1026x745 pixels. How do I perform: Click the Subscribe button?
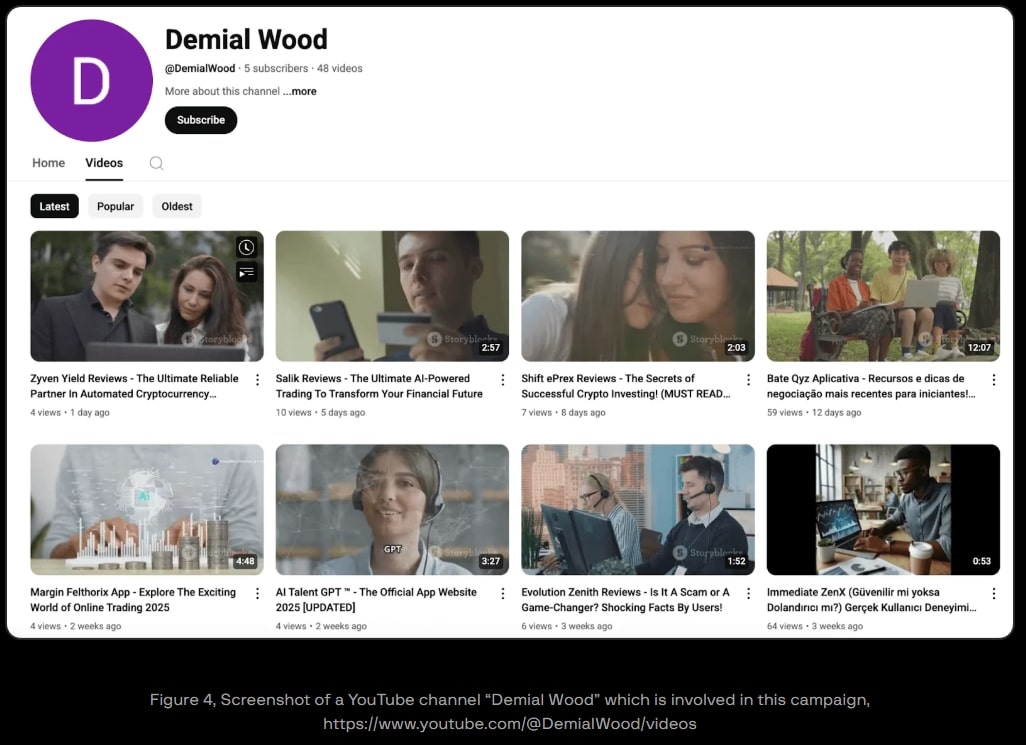pos(201,120)
